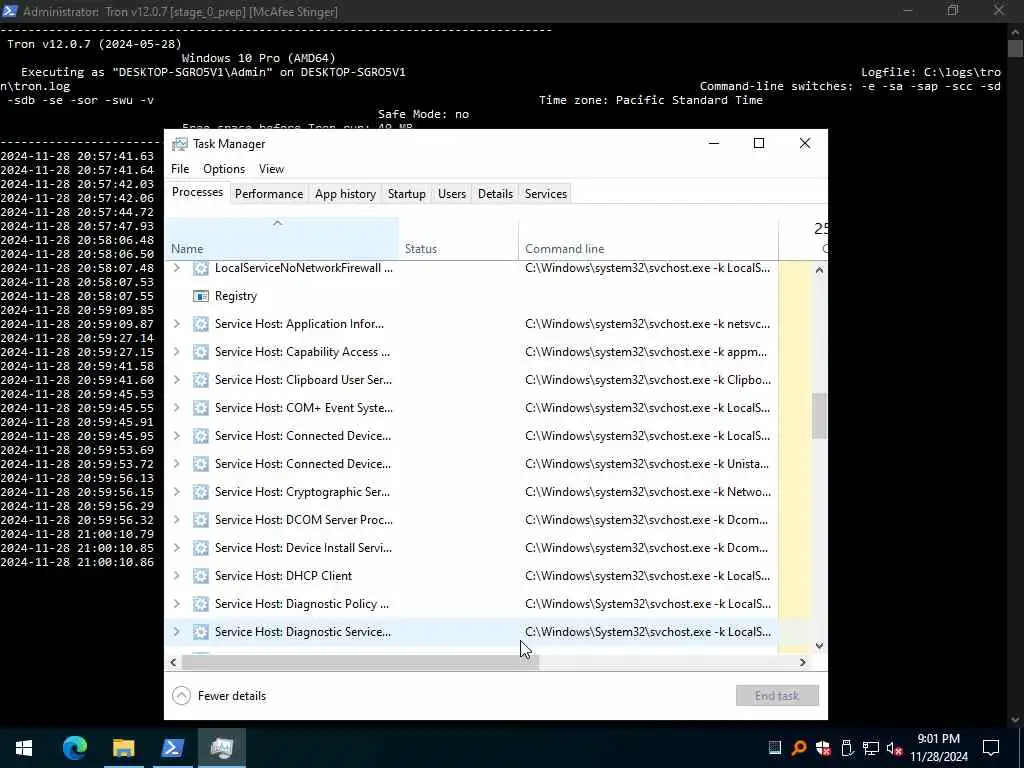Open File Explorer from the taskbar

coord(123,748)
